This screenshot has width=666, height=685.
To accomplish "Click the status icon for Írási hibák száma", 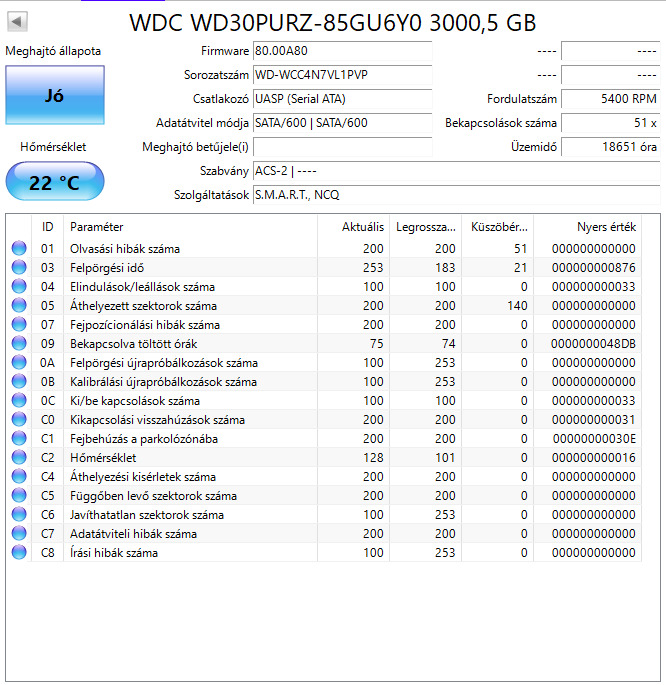I will [x=19, y=552].
